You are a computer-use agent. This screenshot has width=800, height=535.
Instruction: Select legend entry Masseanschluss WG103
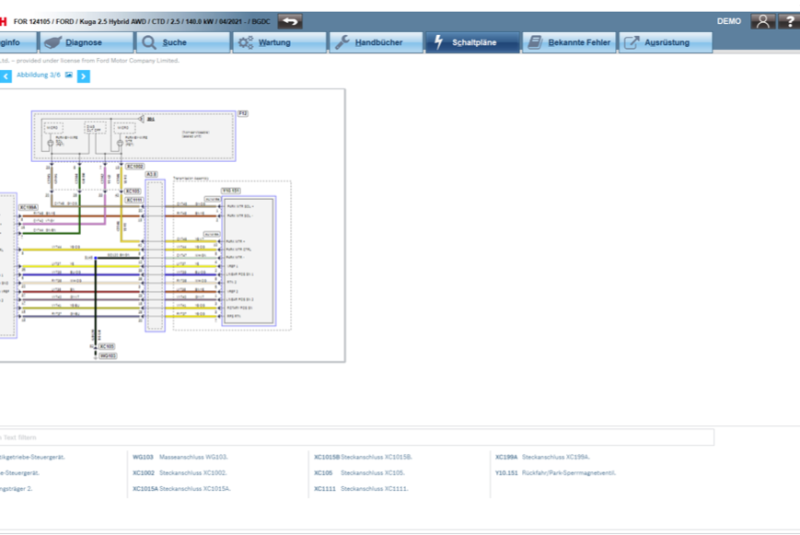tap(180, 457)
